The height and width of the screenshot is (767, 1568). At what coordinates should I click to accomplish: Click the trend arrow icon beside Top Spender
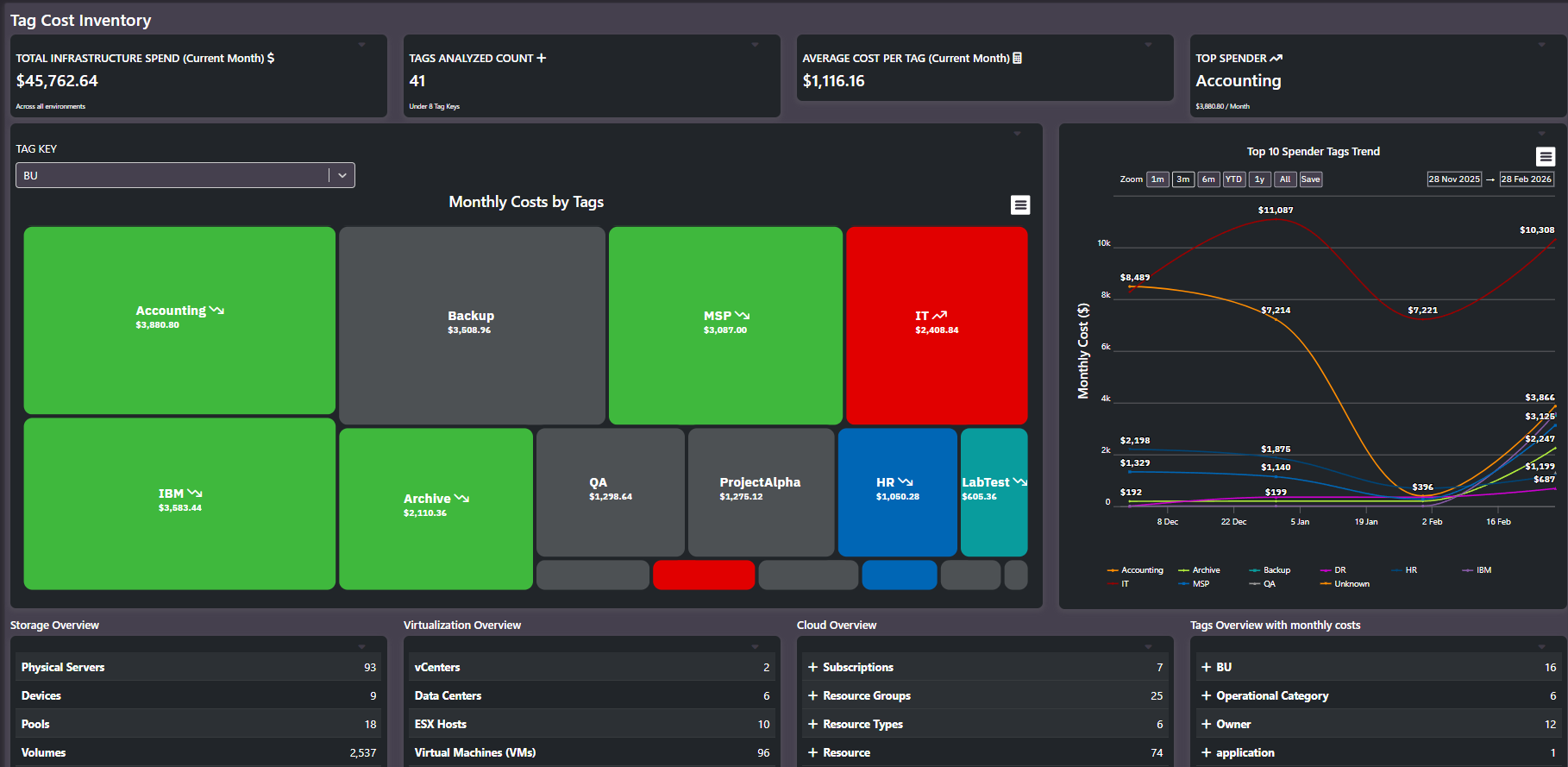point(1276,58)
